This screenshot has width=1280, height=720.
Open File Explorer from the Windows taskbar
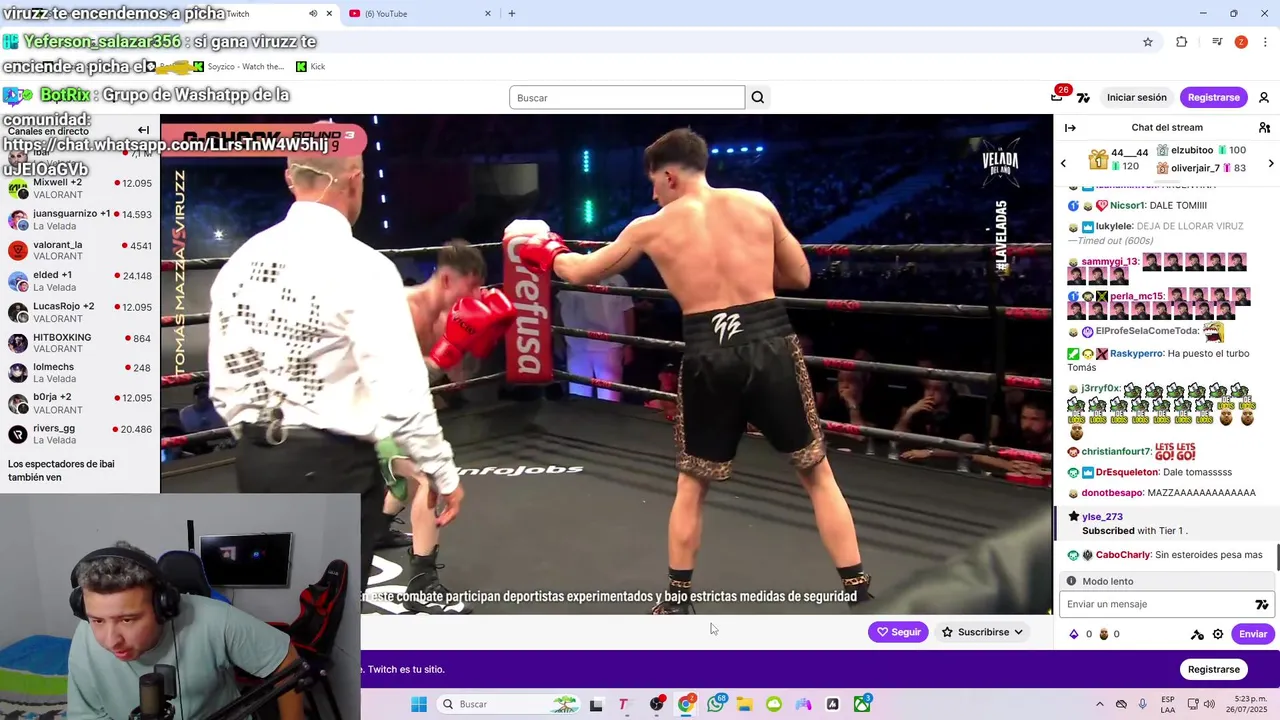pos(744,704)
